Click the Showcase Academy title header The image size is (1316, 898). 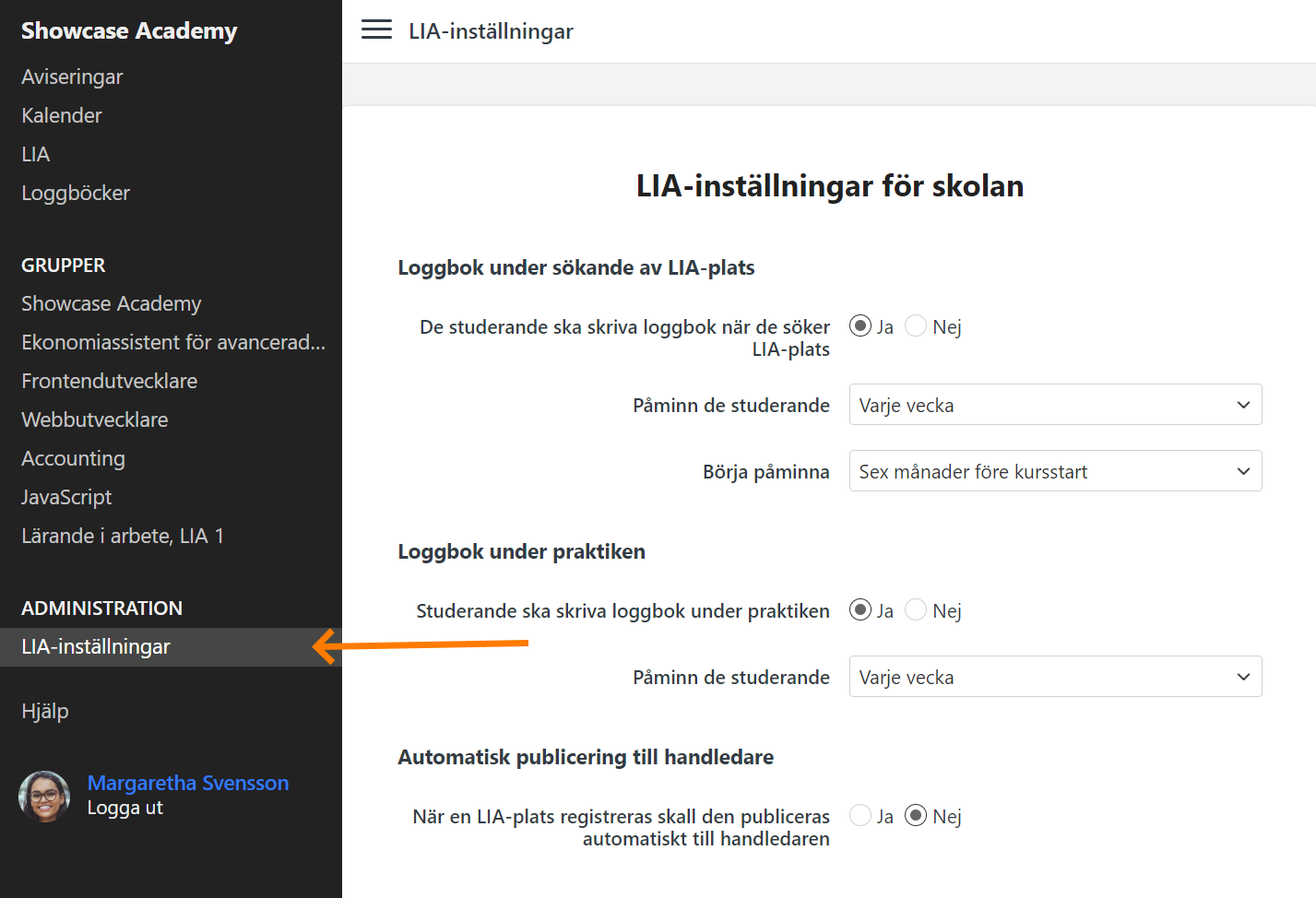tap(129, 31)
